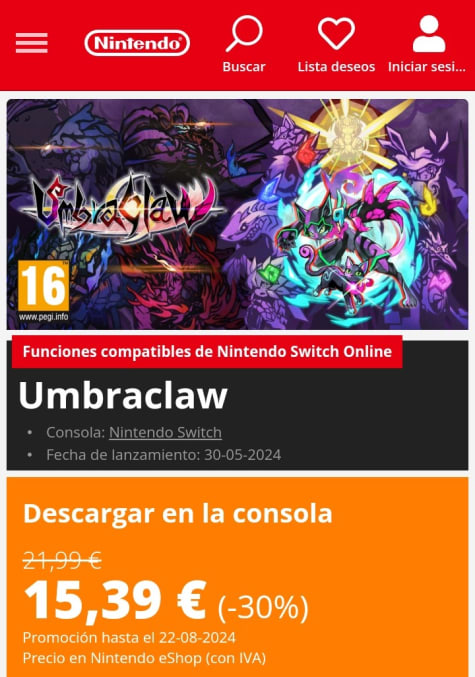Open search via the magnifying glass icon
The width and height of the screenshot is (475, 677).
click(x=244, y=34)
